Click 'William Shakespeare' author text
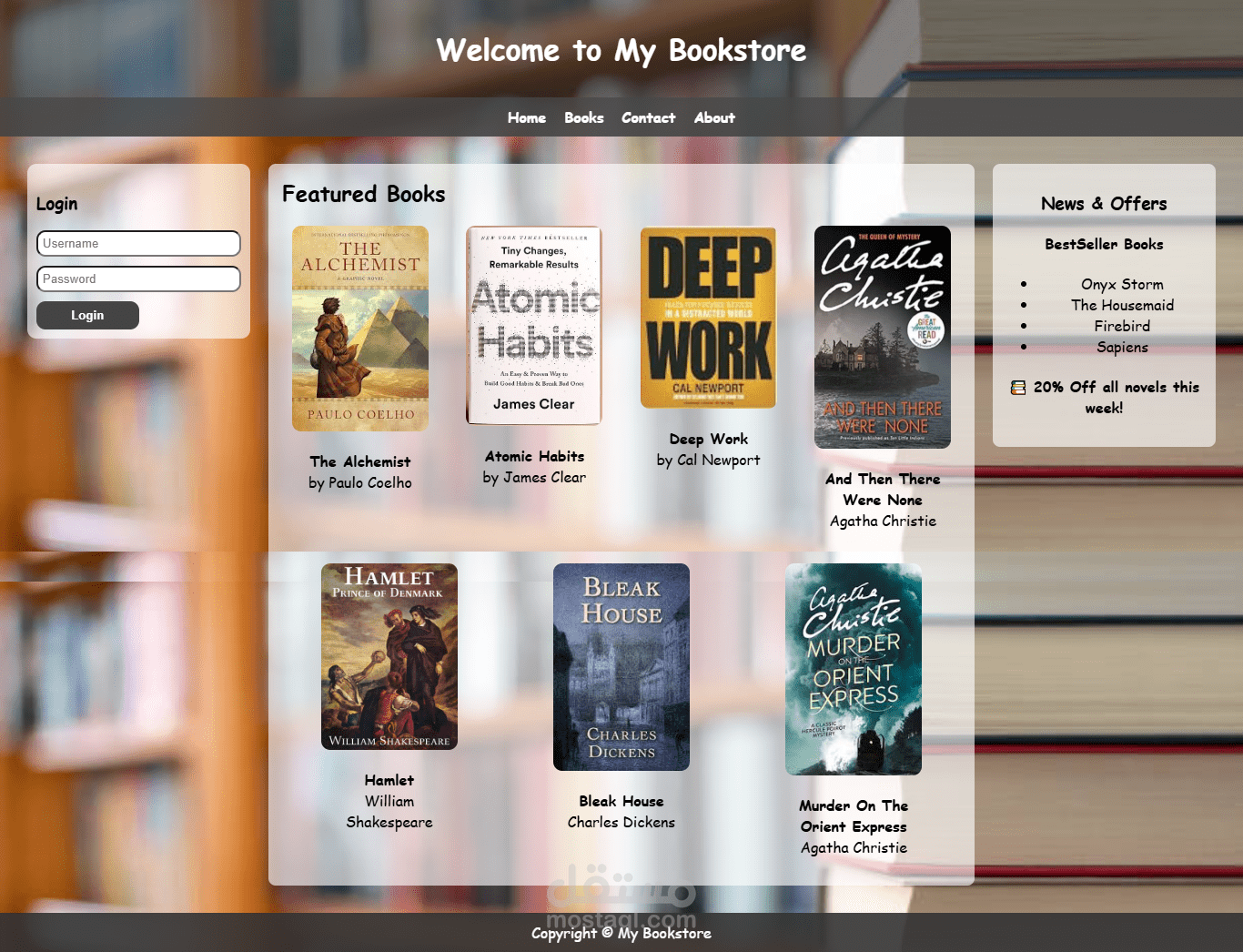The image size is (1243, 952). pyautogui.click(x=389, y=812)
